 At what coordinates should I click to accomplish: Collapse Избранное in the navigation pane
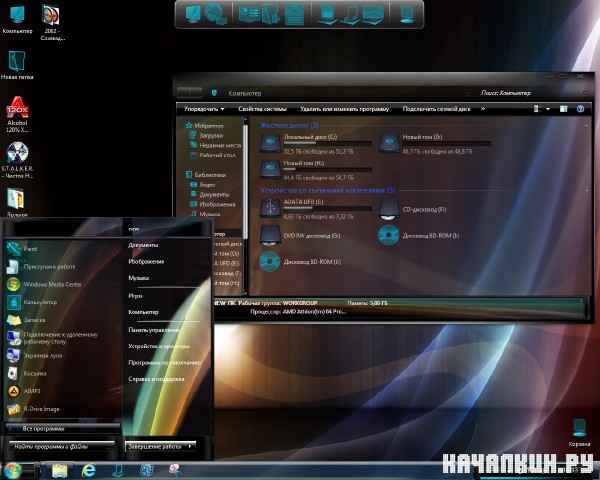click(204, 126)
